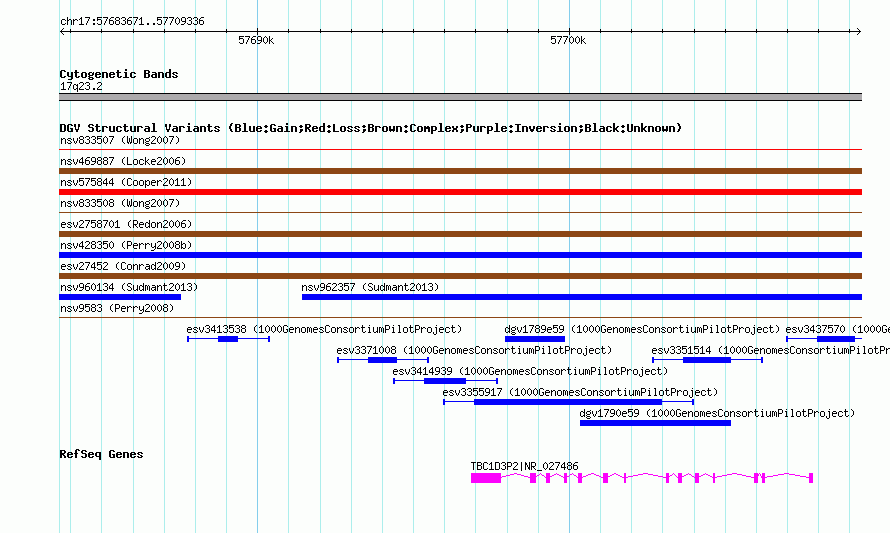
Task: Click the dgv1789e59 blue bar
Action: [535, 339]
